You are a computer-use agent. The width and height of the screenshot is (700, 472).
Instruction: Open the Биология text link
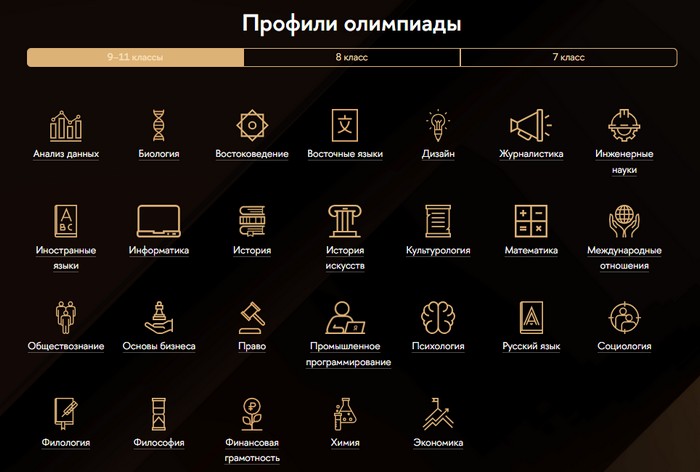158,154
